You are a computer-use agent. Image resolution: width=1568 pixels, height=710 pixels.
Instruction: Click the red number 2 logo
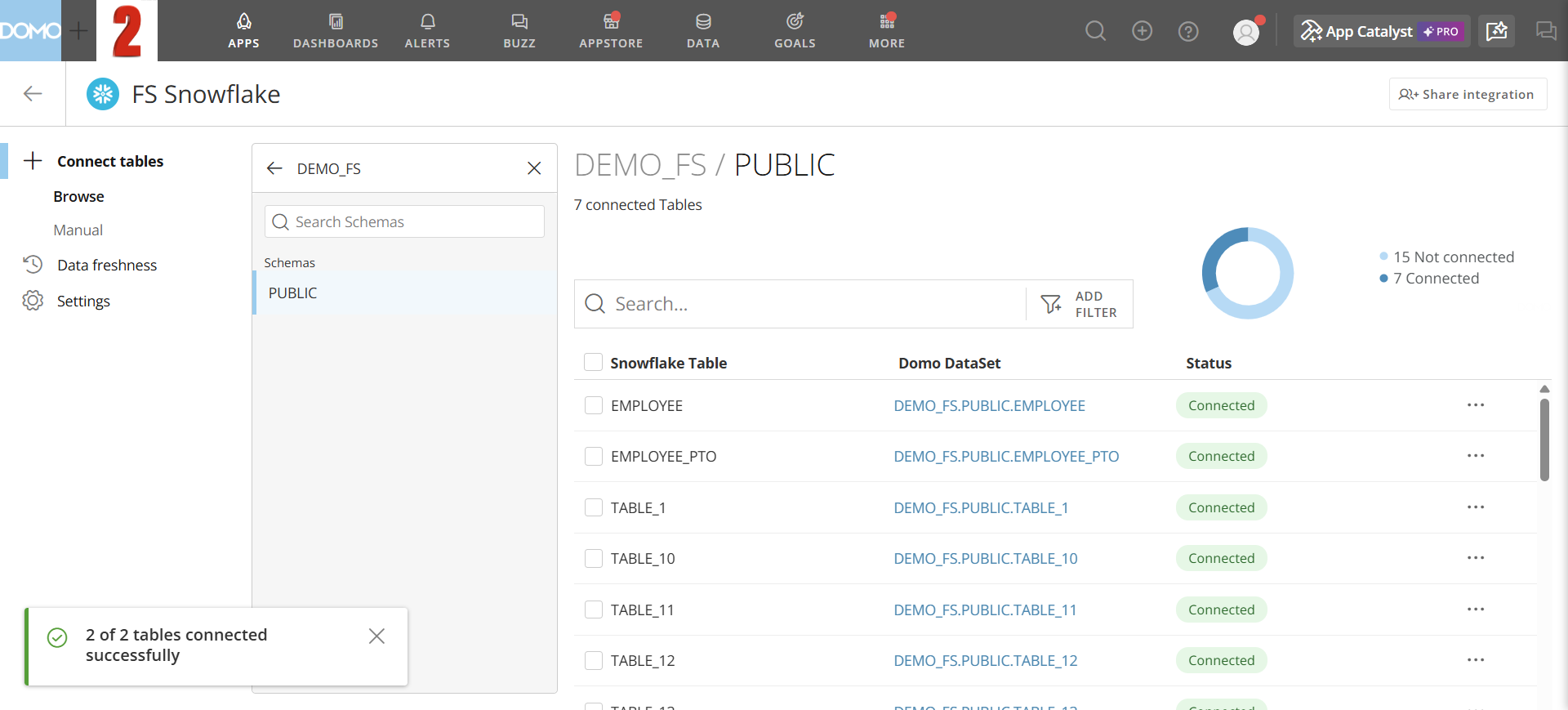coord(127,31)
